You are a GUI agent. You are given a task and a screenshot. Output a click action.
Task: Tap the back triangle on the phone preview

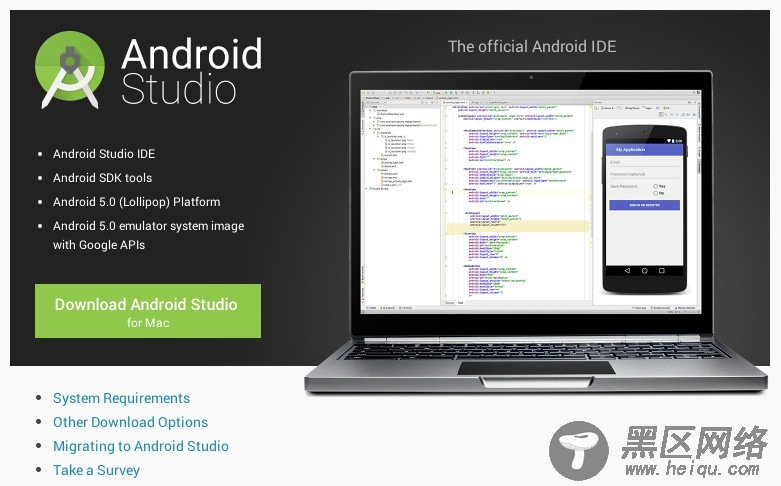pos(627,270)
